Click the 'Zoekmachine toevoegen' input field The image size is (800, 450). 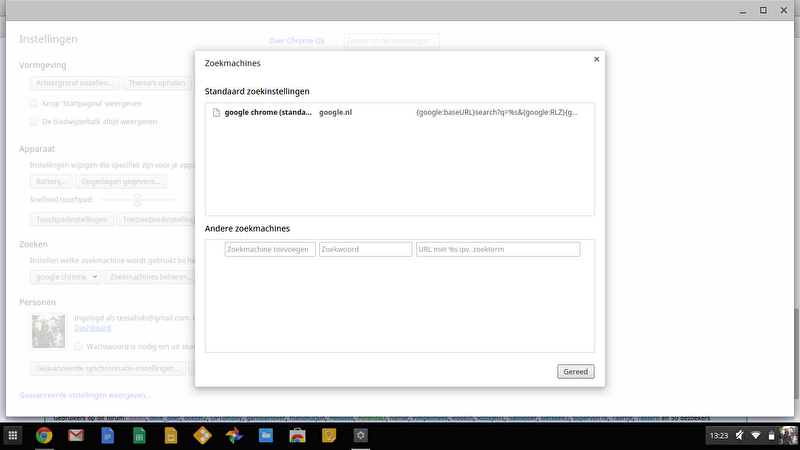coord(270,249)
